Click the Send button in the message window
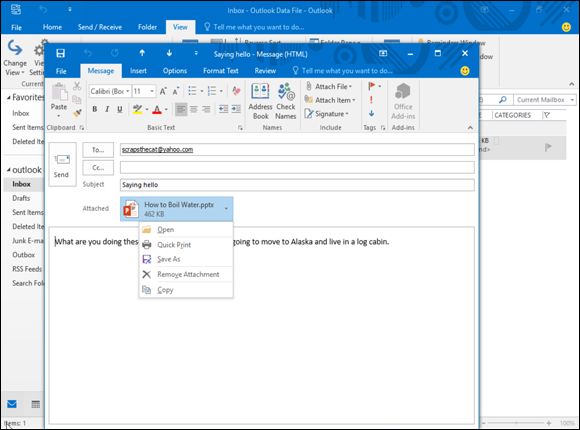Viewport: 580px width, 430px height. pos(62,164)
